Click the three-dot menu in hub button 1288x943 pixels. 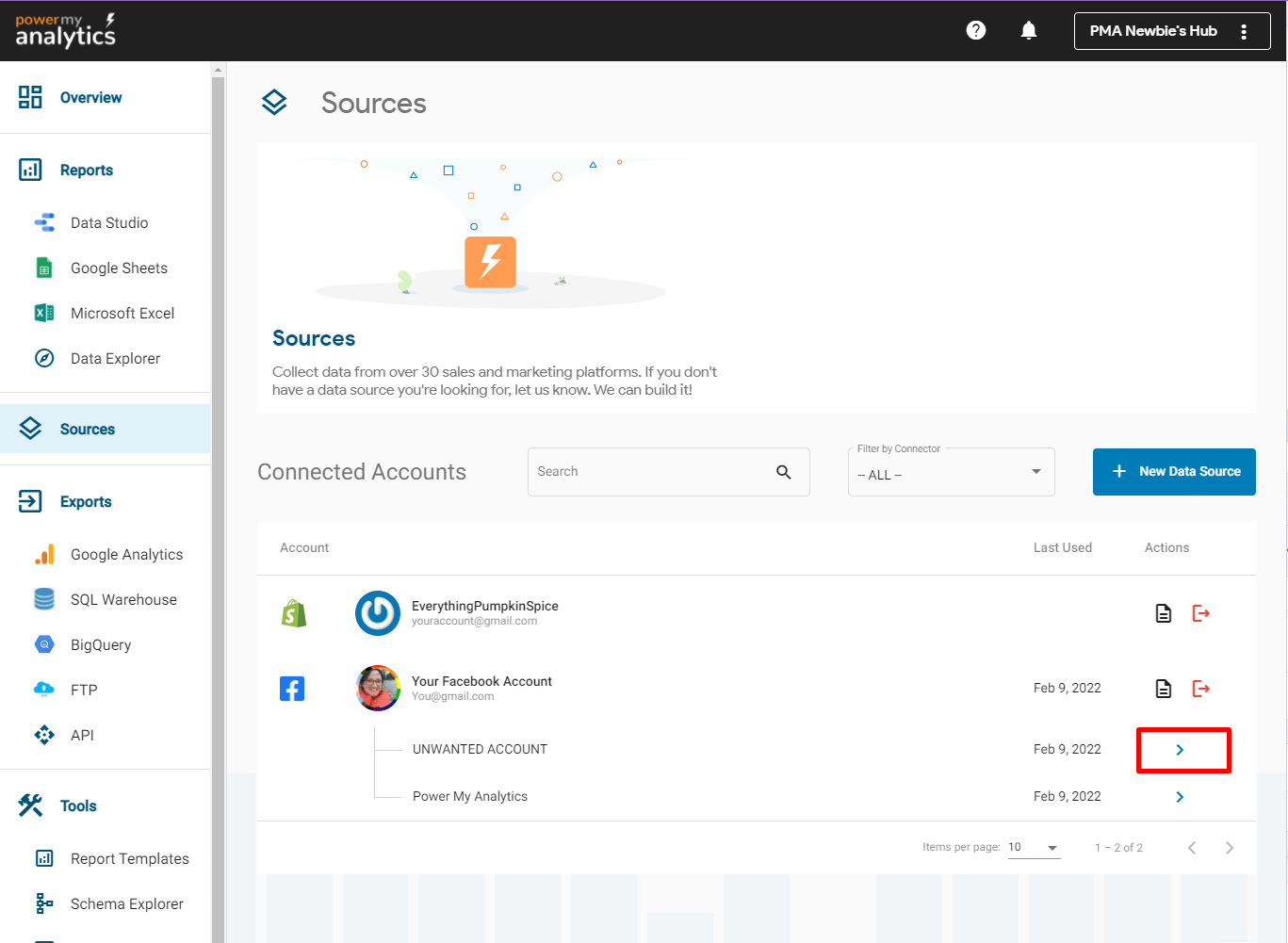tap(1244, 31)
